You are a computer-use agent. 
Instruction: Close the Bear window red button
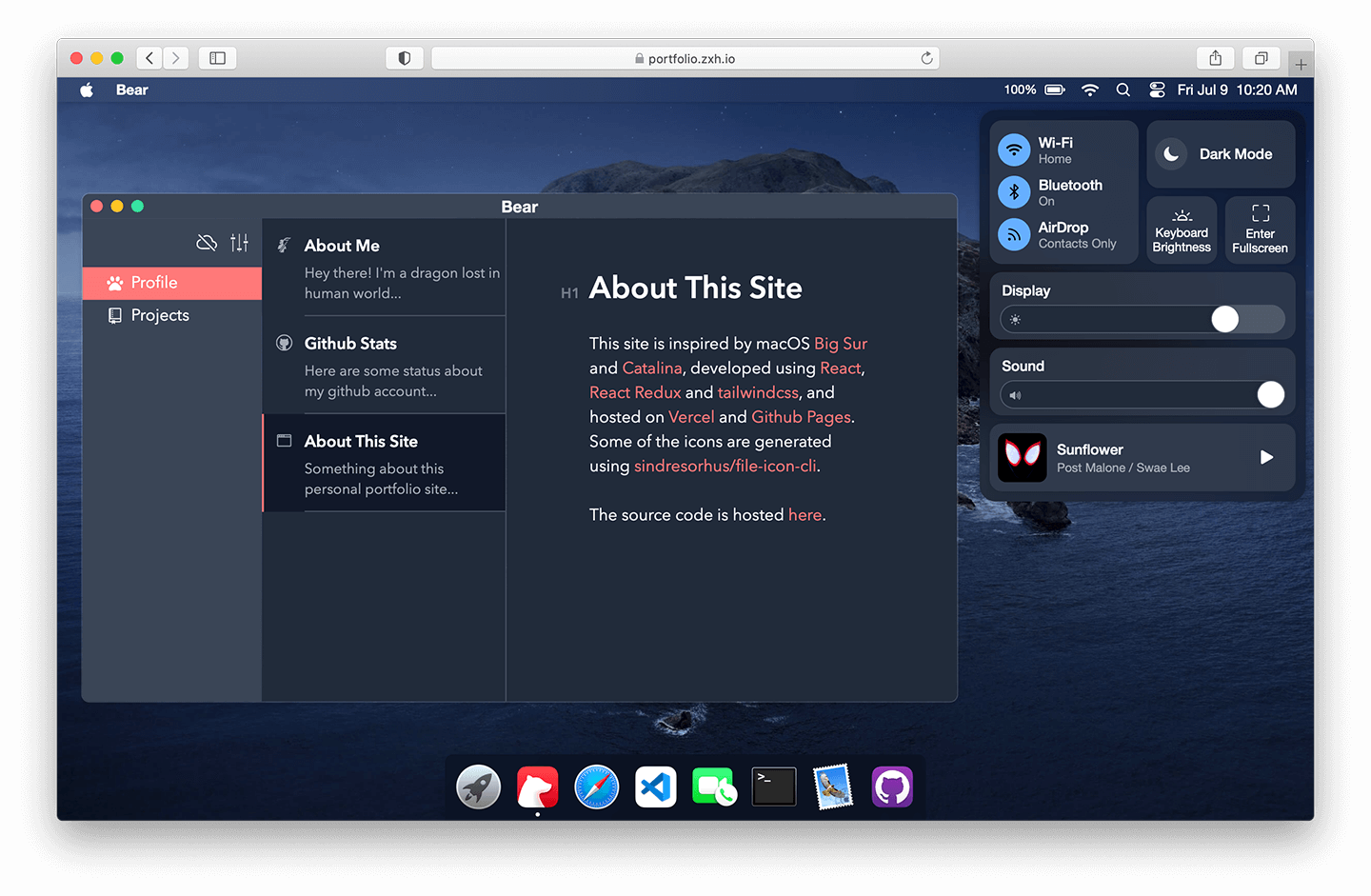pos(96,206)
